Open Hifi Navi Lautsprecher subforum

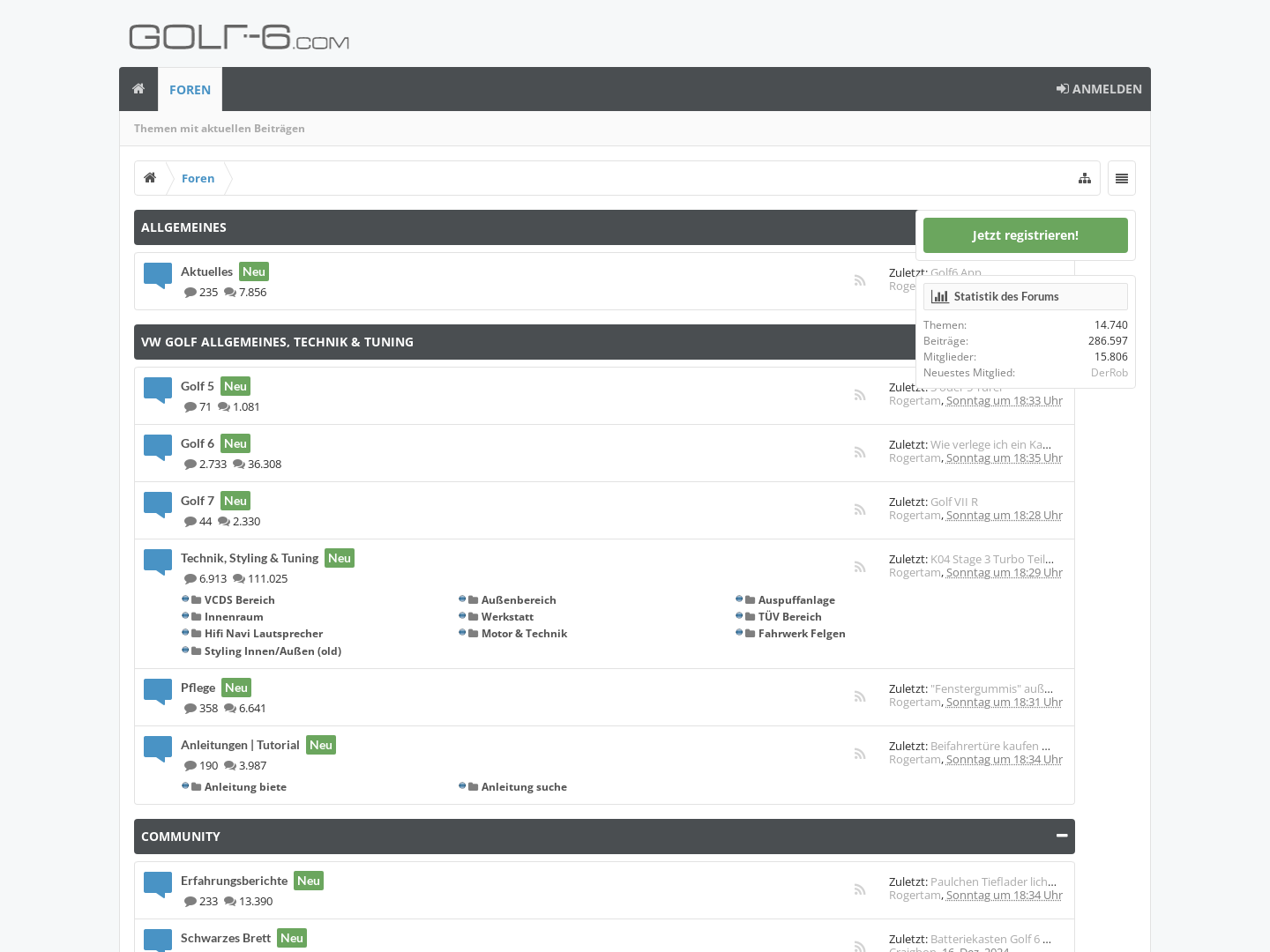pos(264,634)
